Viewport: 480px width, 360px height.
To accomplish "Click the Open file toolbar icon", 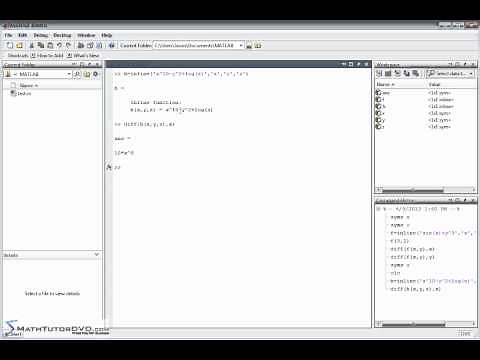I will pyautogui.click(x=20, y=45).
